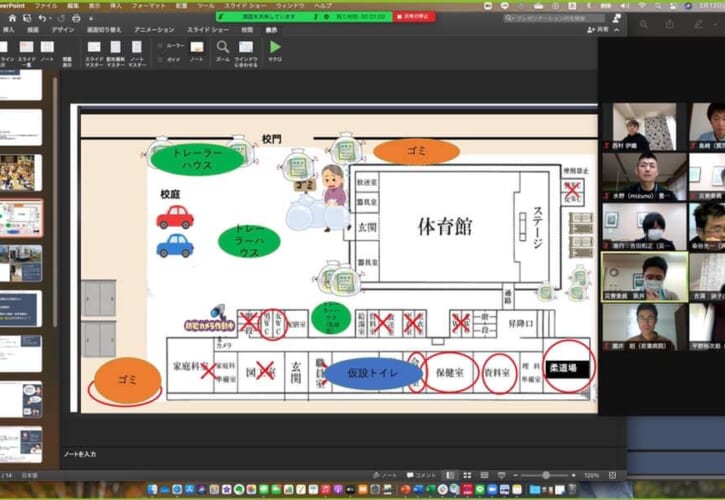Switch to the 画面切り替え ribbon tab
Image resolution: width=725 pixels, height=500 pixels.
click(x=104, y=30)
